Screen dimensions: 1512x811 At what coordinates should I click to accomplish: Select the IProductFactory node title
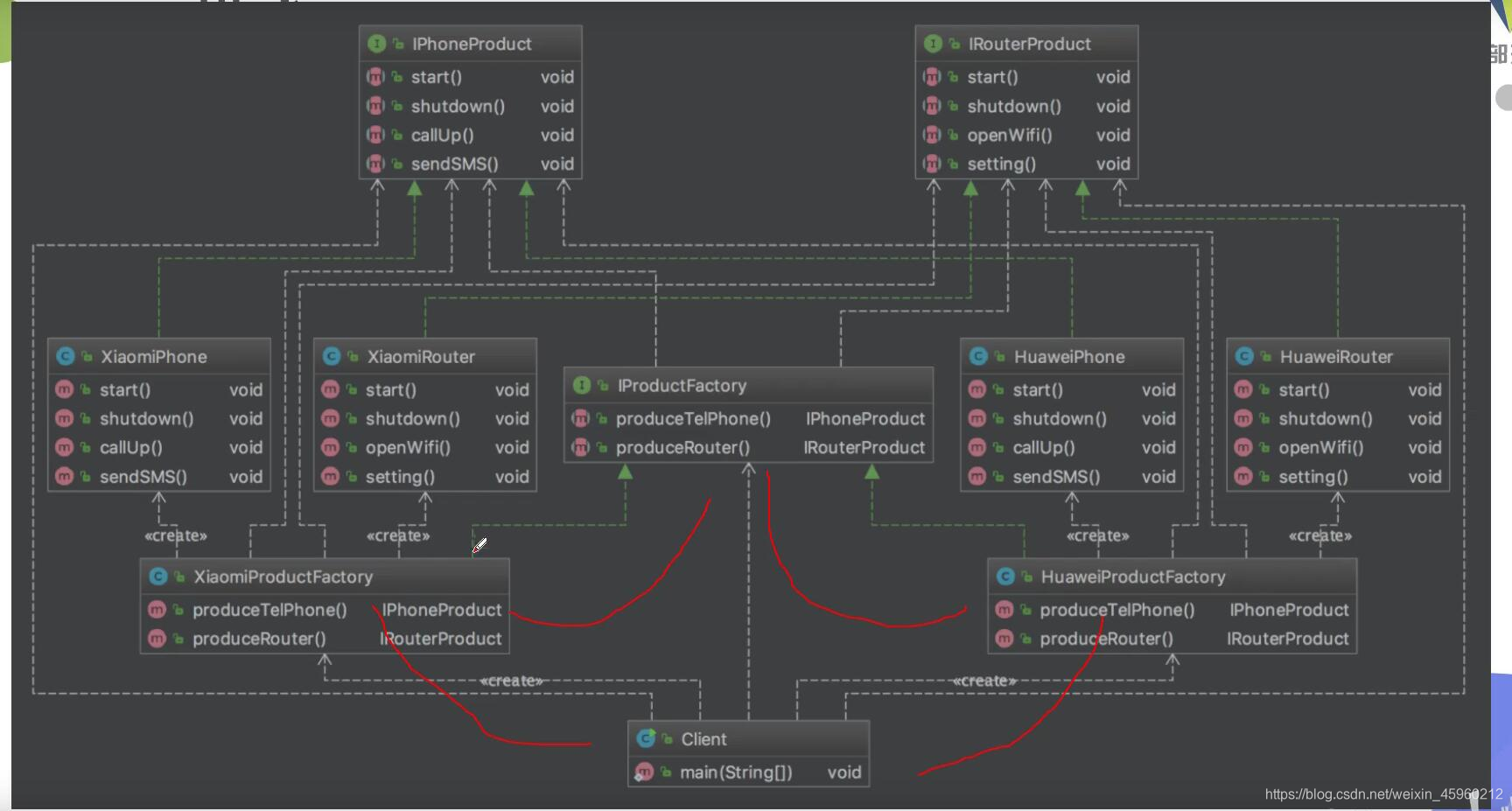point(682,386)
